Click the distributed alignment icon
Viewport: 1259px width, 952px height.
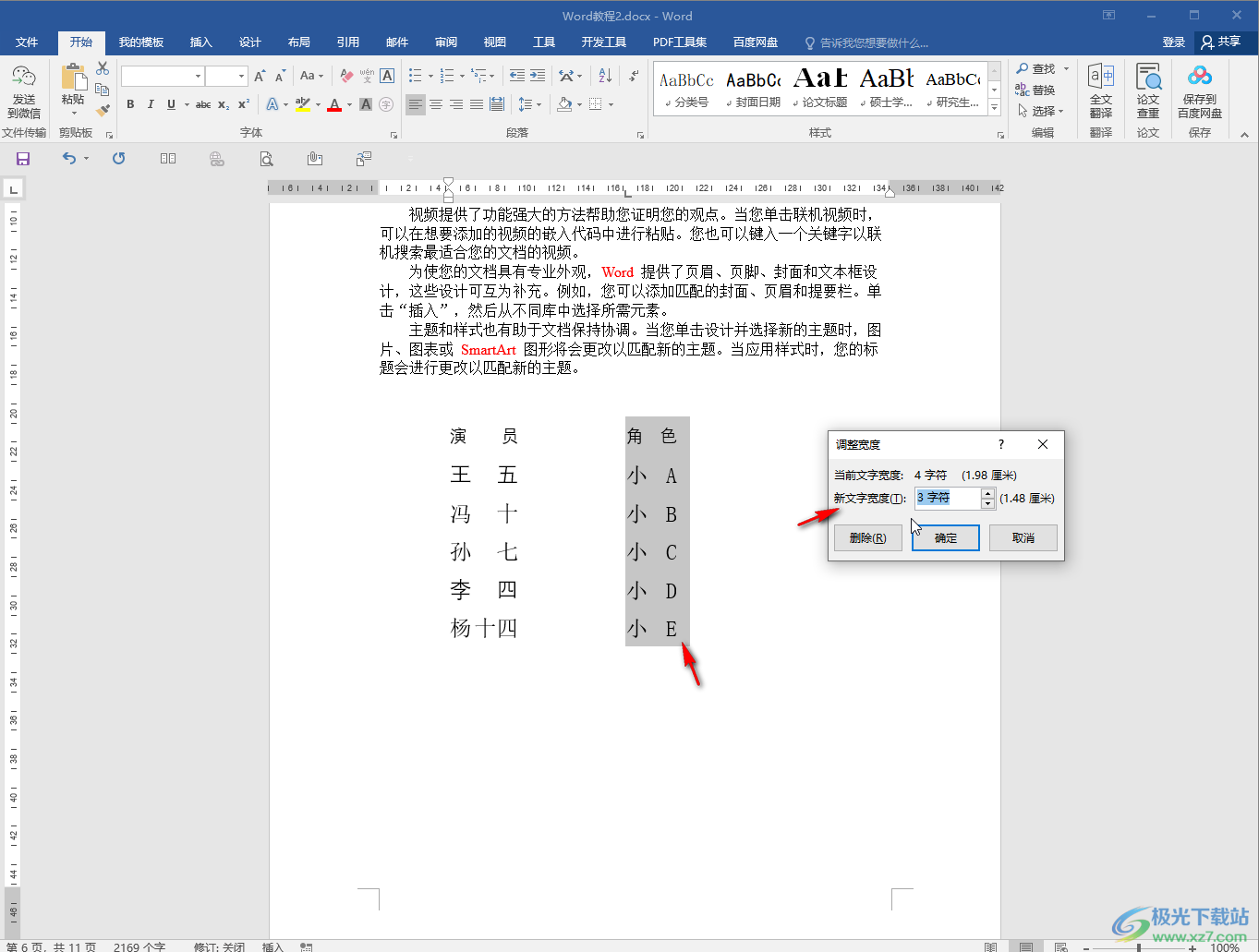497,104
